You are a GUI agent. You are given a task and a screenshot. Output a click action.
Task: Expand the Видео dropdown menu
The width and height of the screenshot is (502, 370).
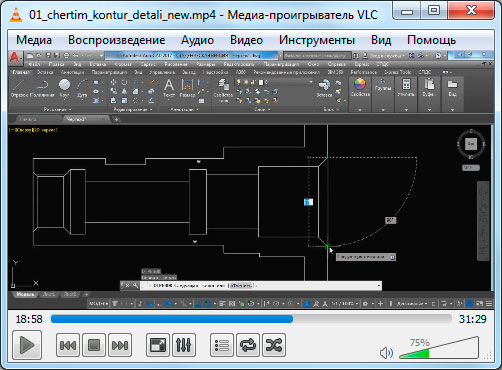[246, 40]
